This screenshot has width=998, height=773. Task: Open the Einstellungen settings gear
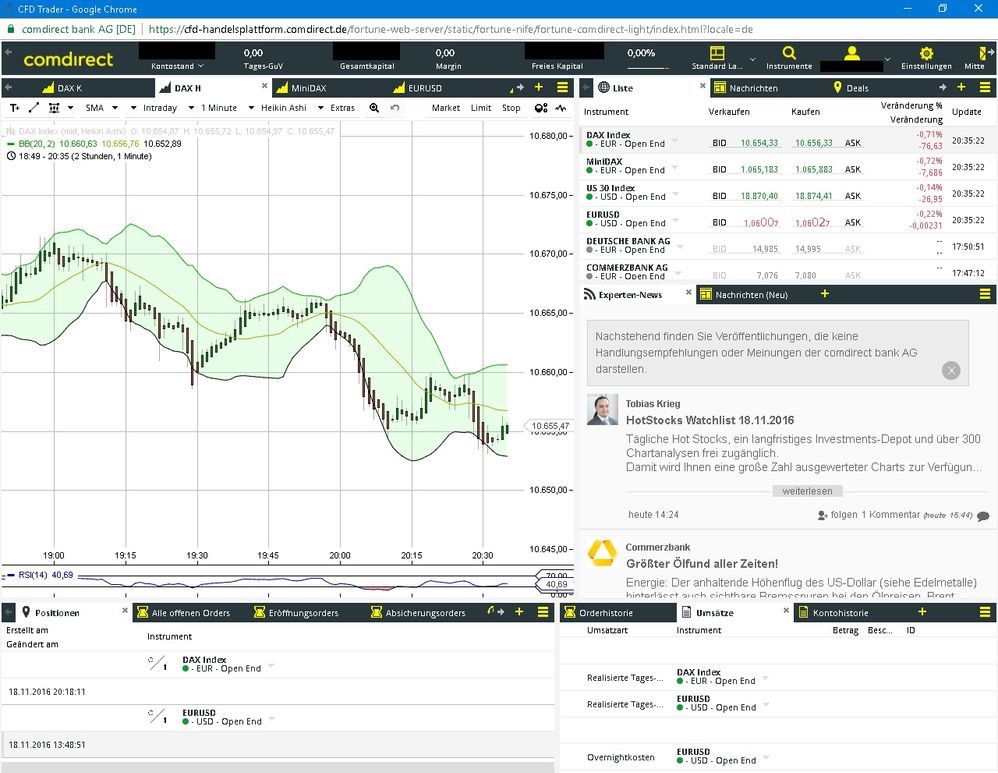point(926,55)
